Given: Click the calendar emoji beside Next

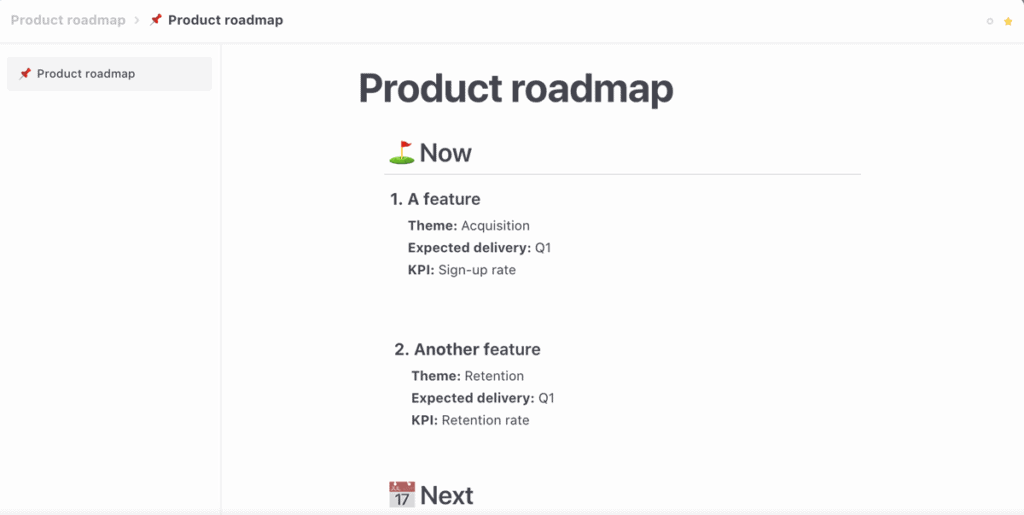Looking at the screenshot, I should 402,495.
